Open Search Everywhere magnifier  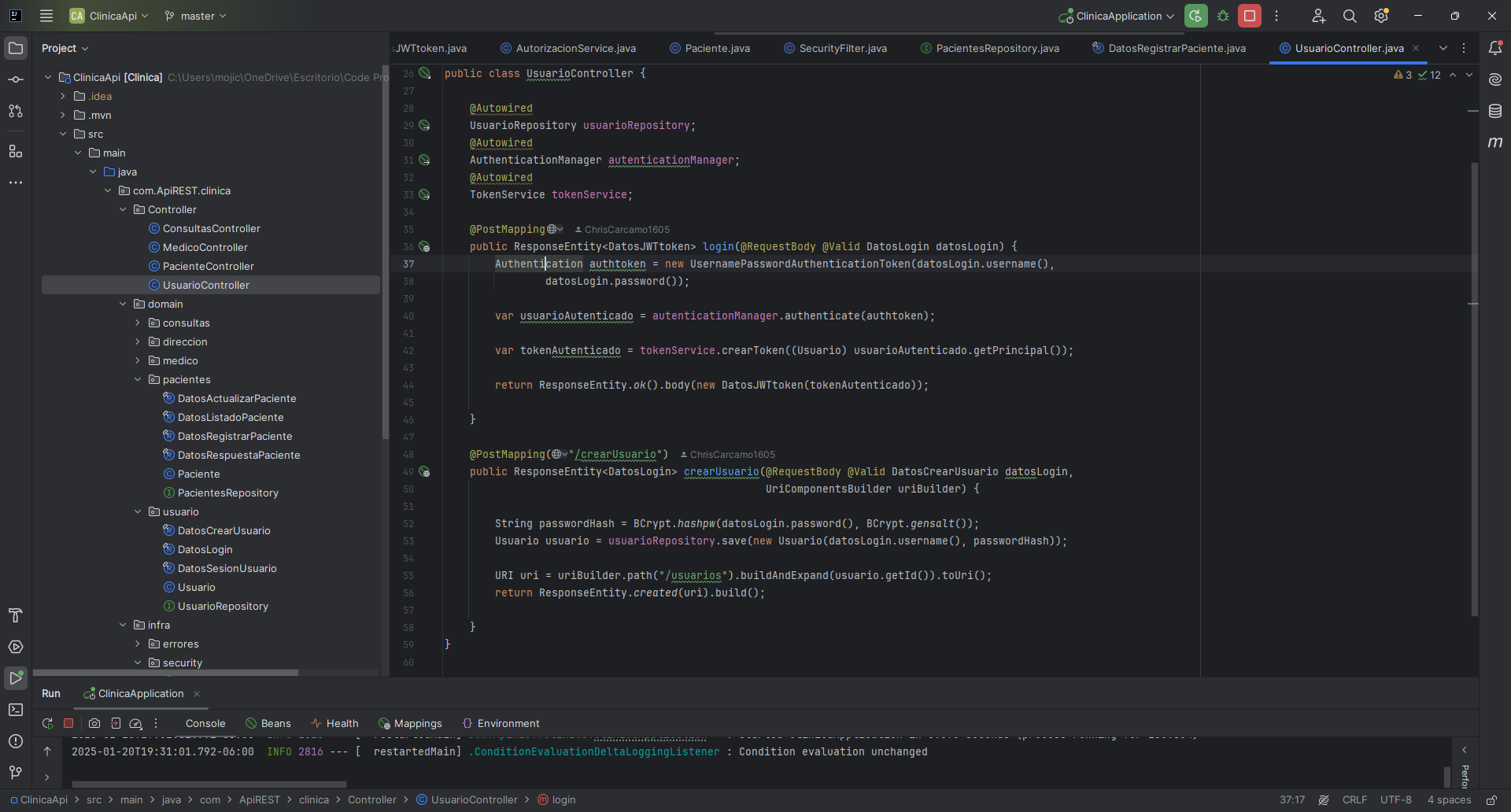[x=1350, y=16]
